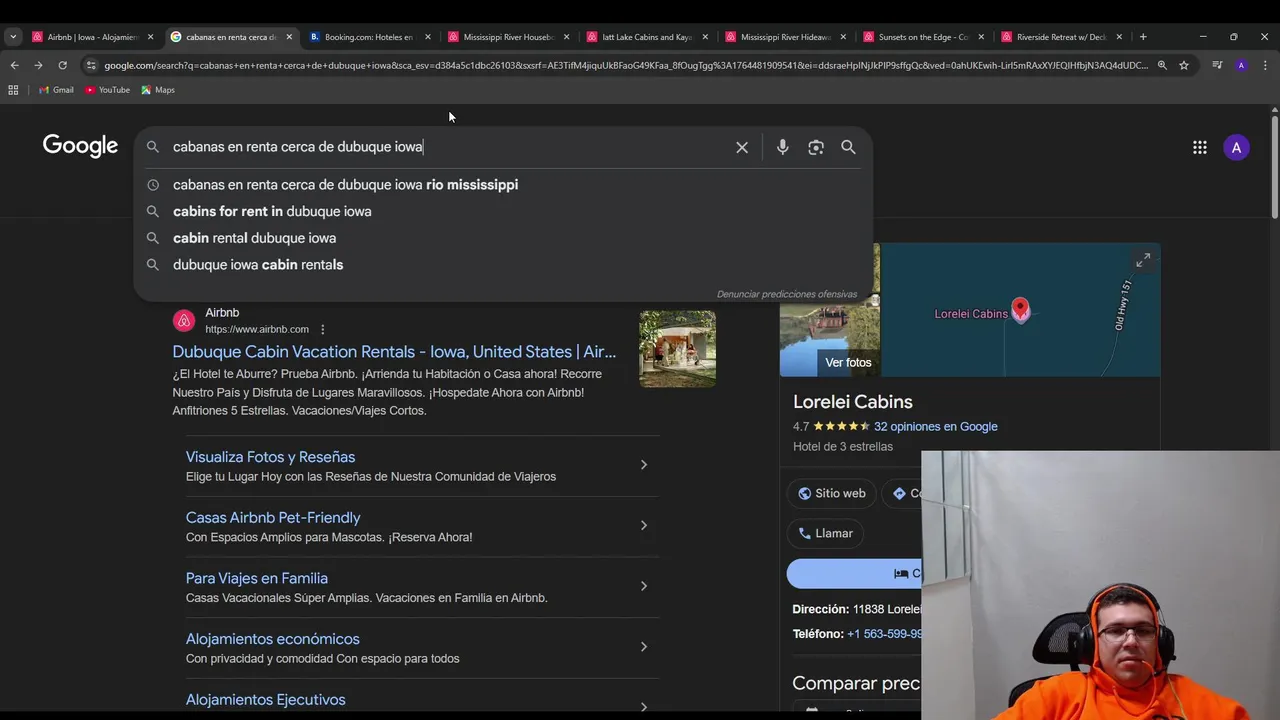1280x720 pixels.
Task: Expand Para Viajes en Familia arrow
Action: pos(643,586)
